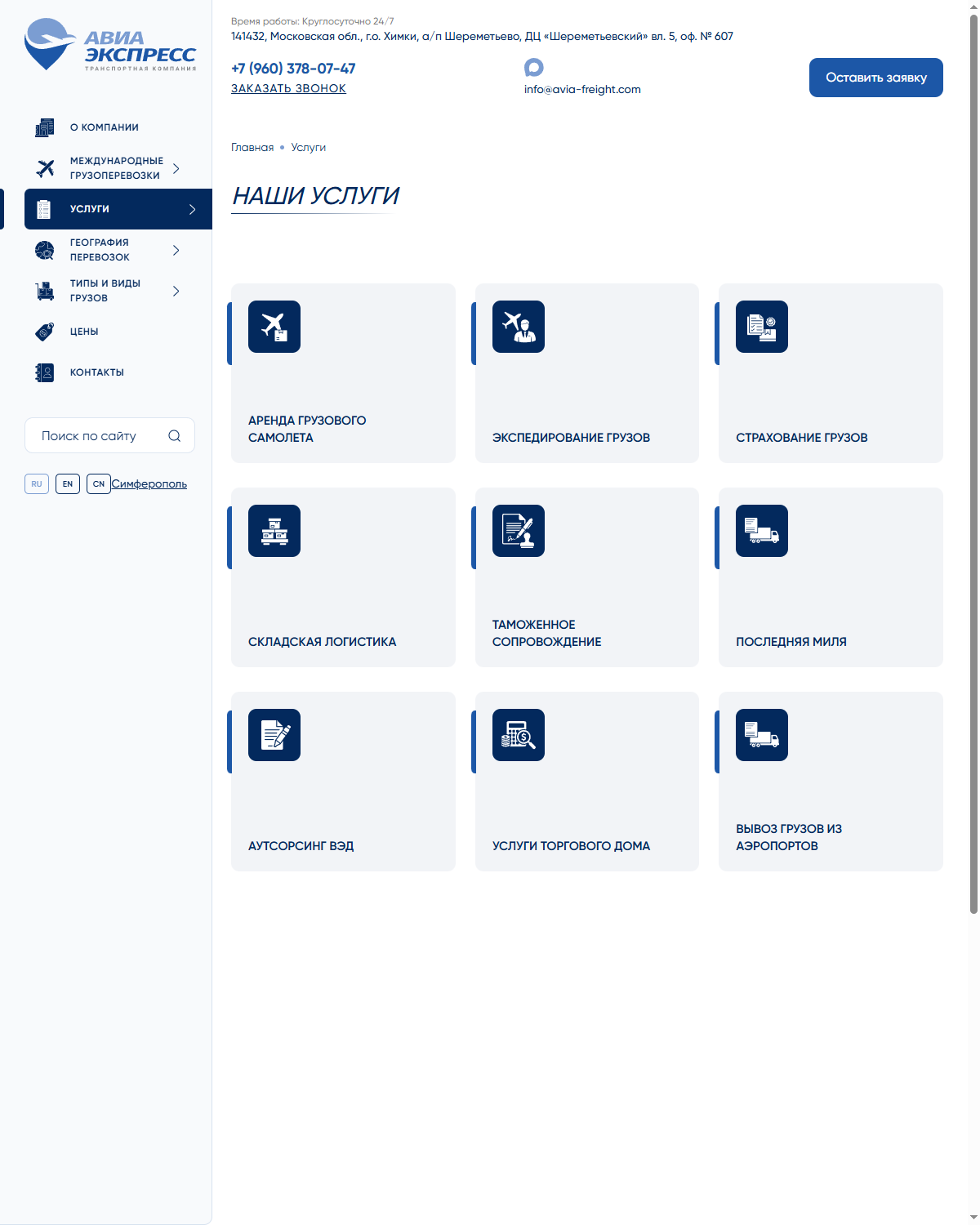This screenshot has width=980, height=1225.
Task: Open the cargo plane rental icon
Action: click(274, 327)
